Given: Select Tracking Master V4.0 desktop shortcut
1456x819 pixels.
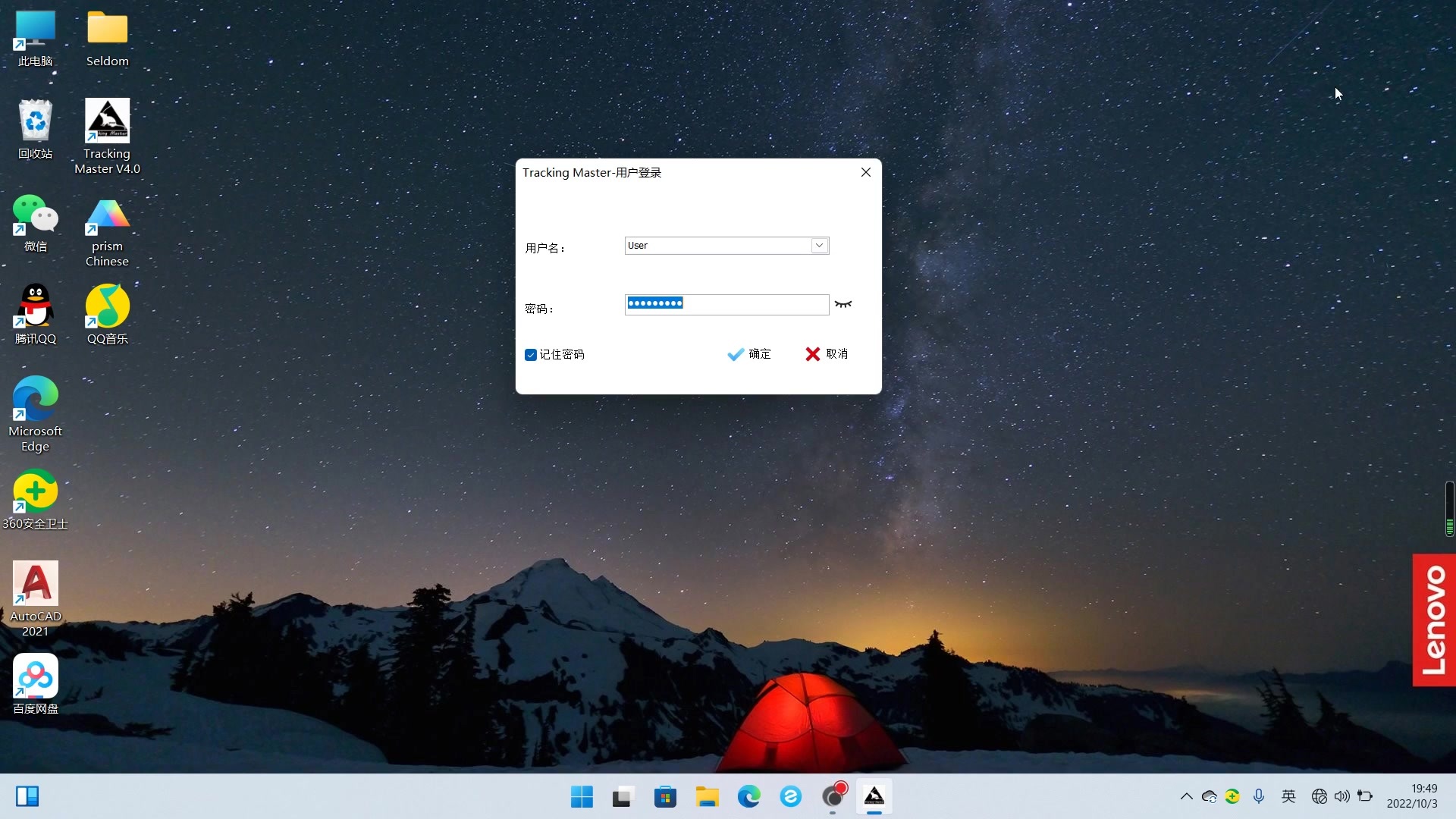Looking at the screenshot, I should tap(107, 136).
